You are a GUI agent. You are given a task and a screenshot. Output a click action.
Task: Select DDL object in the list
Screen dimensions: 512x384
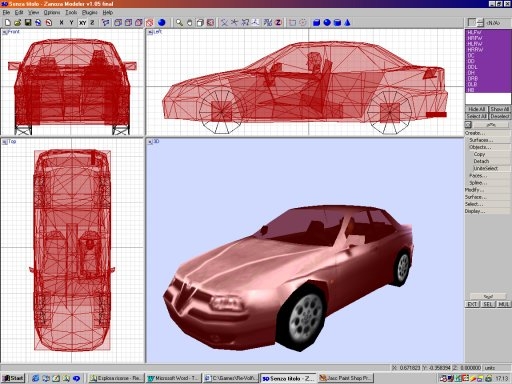click(488, 67)
